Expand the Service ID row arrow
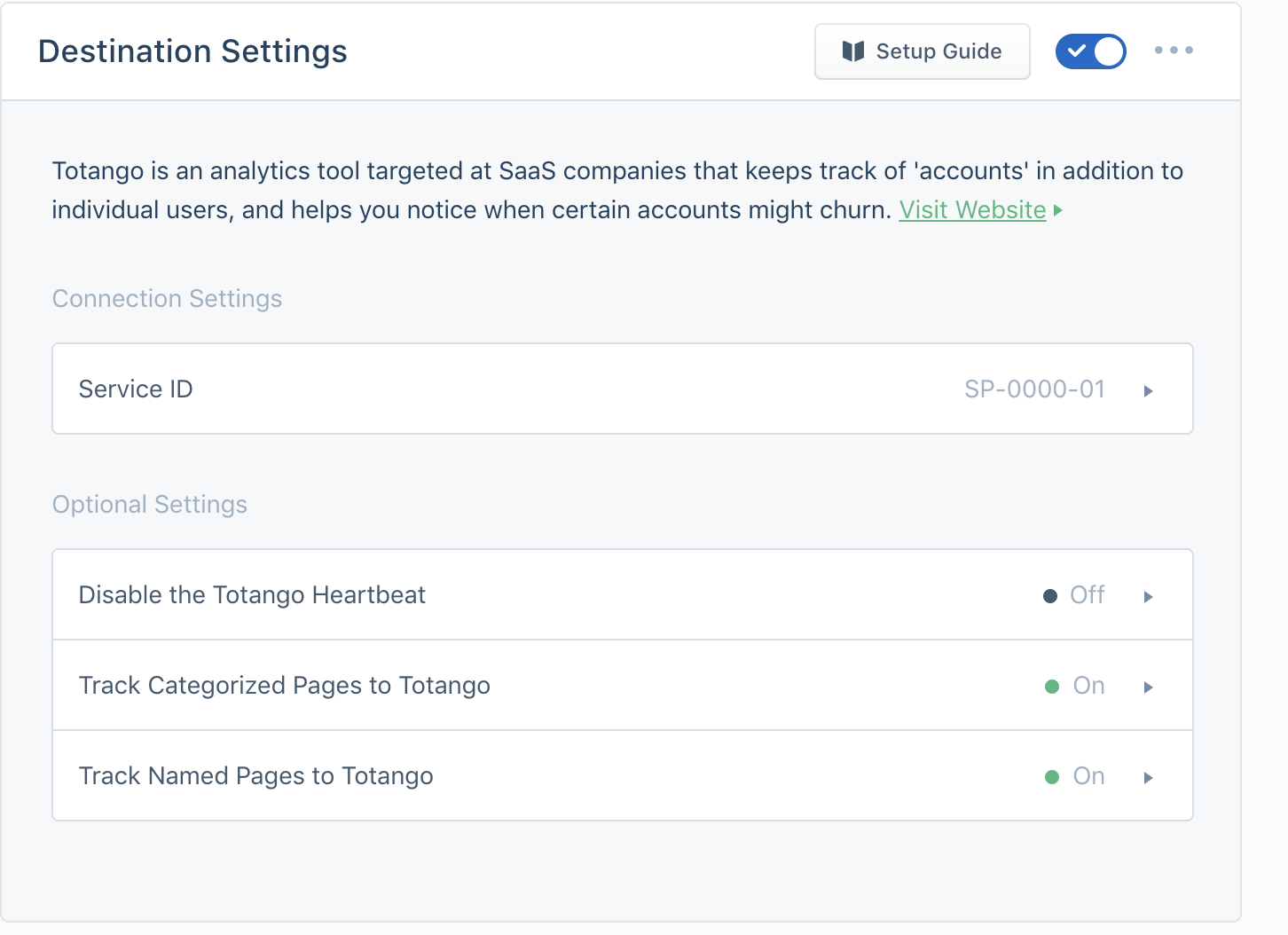1288x935 pixels. (1148, 391)
